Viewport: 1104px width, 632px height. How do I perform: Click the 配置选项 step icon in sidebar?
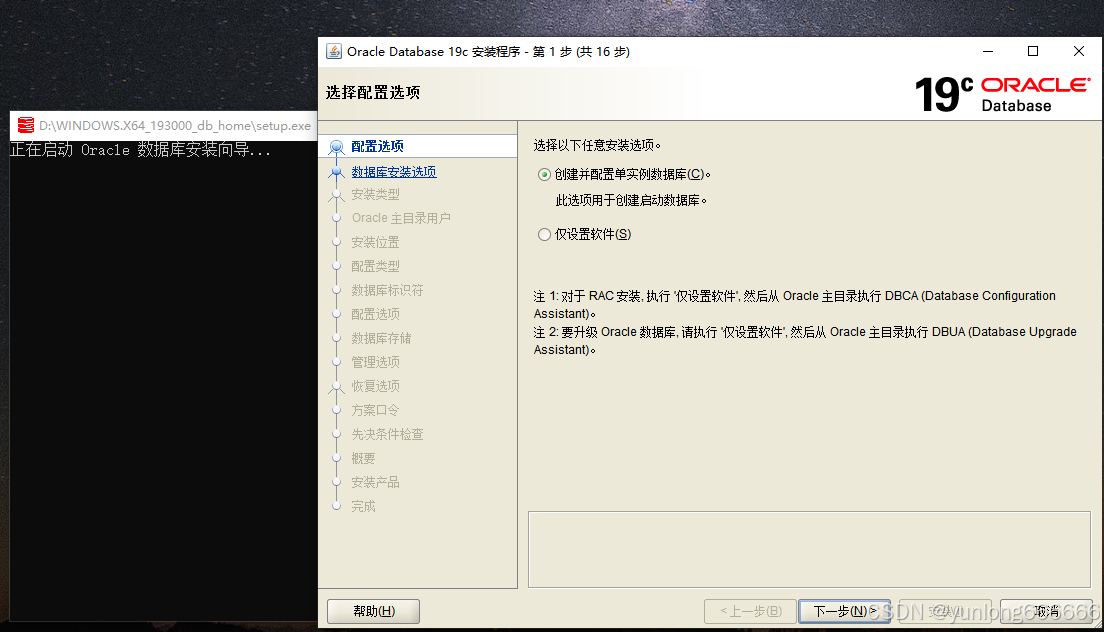click(x=337, y=146)
